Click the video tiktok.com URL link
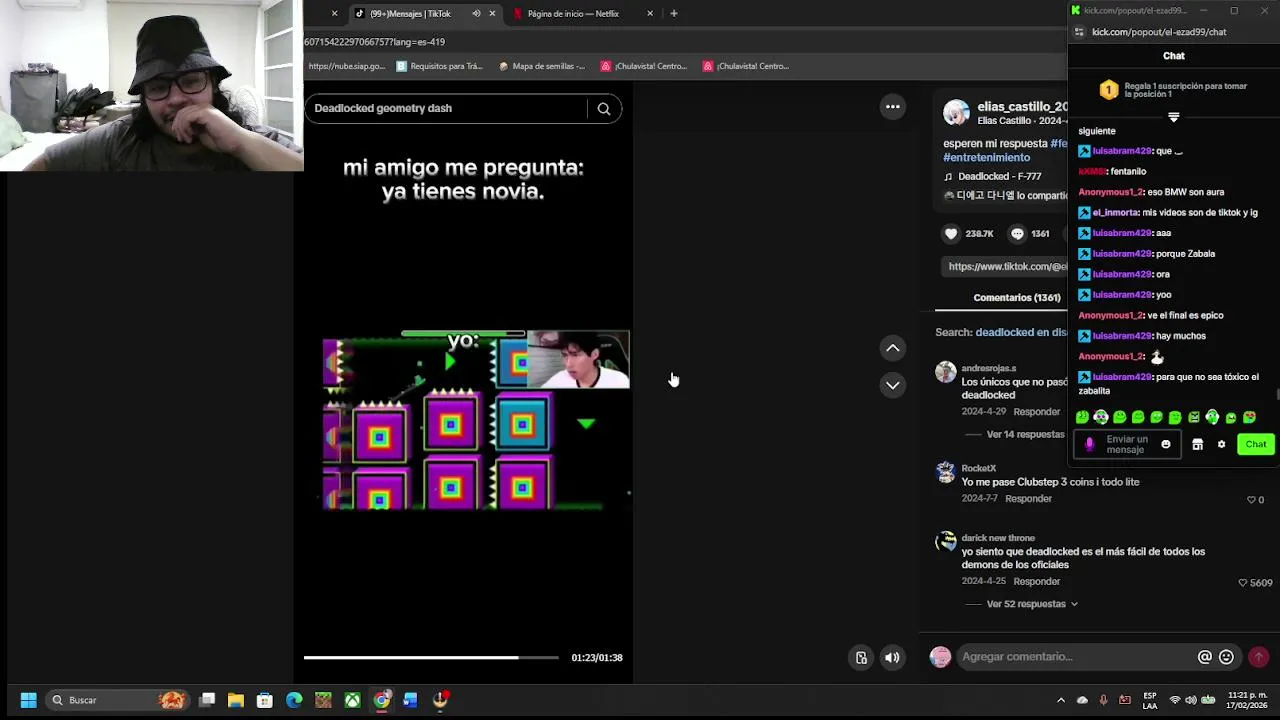Screen dimensions: 1280x720 pyautogui.click(x=1008, y=267)
